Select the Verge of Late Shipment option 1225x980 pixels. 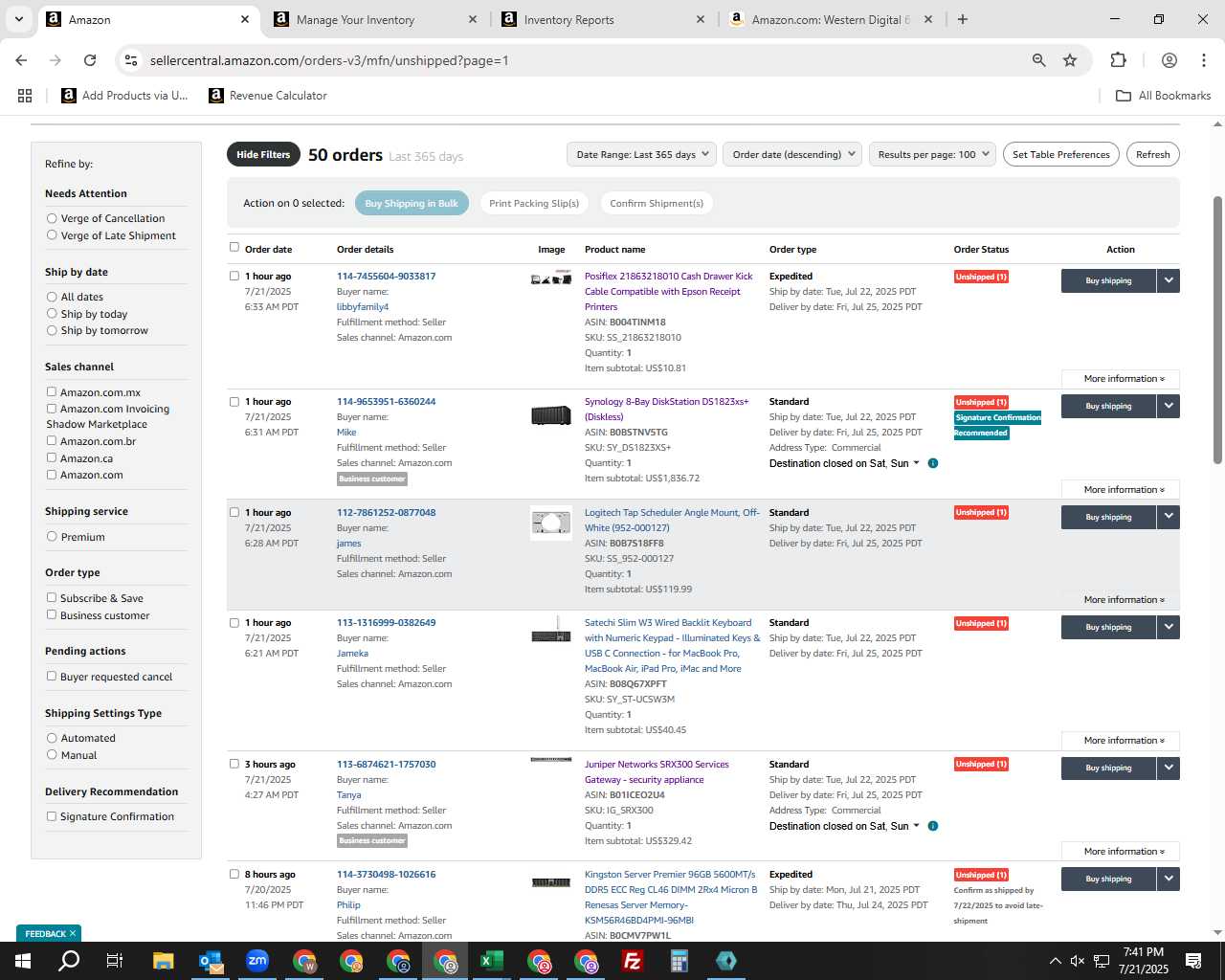pyautogui.click(x=52, y=235)
